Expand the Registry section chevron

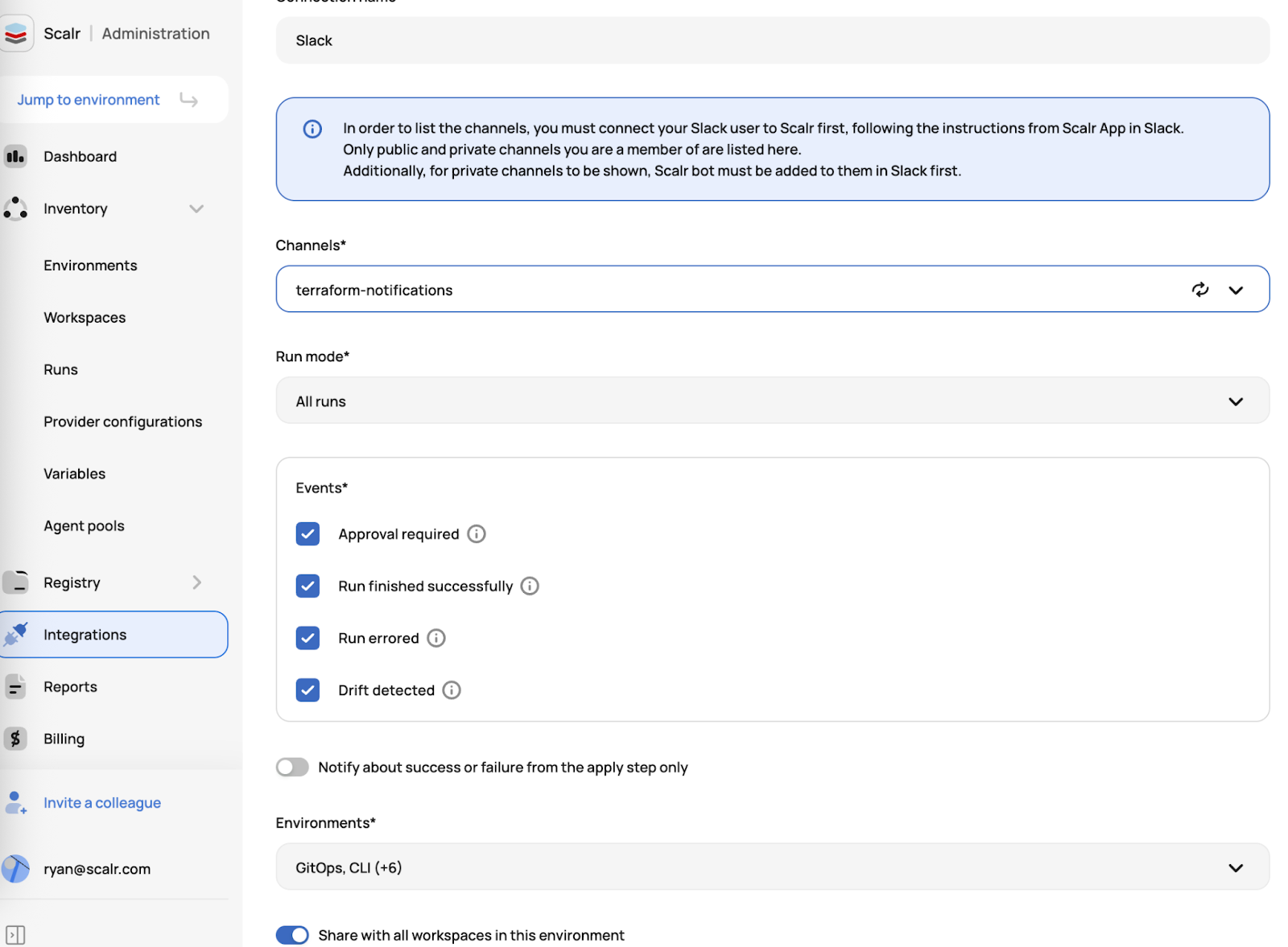click(197, 582)
